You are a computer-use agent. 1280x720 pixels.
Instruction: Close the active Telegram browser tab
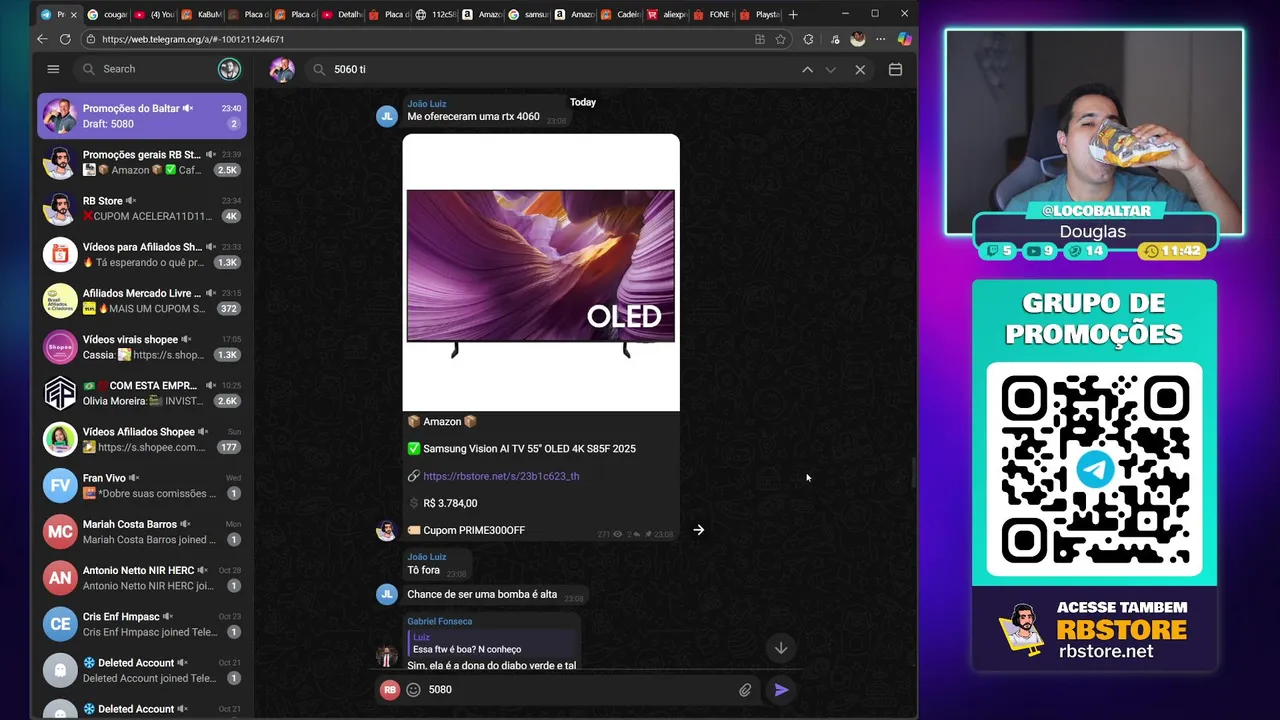coord(73,14)
